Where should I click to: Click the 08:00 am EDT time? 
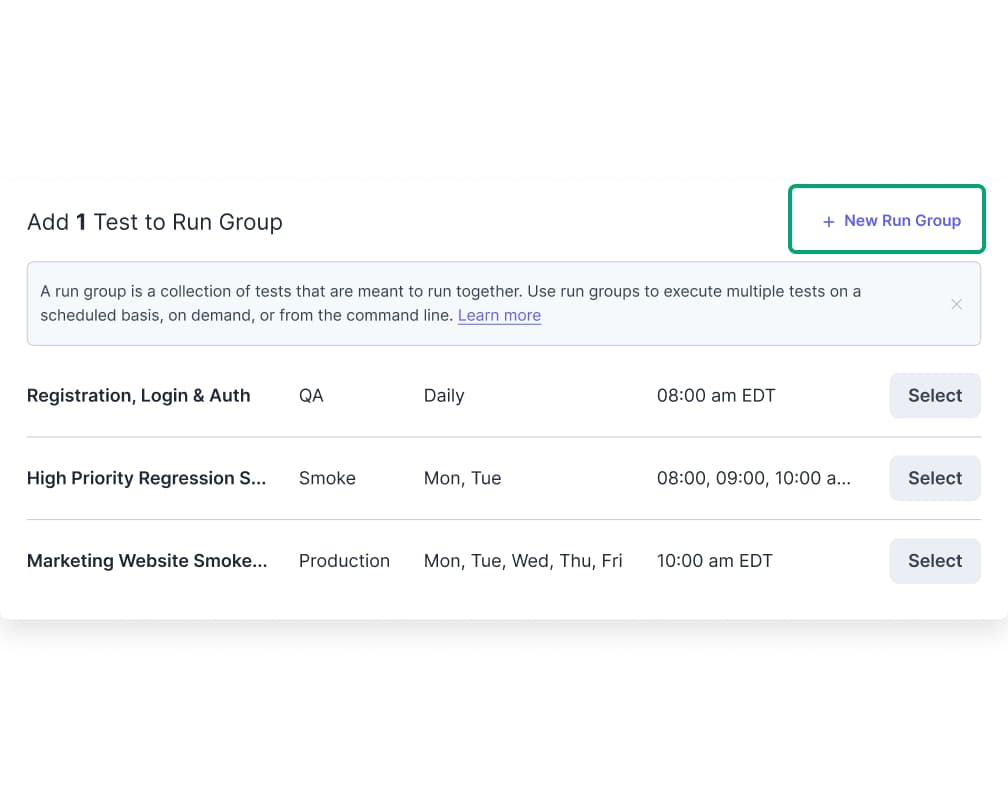tap(716, 395)
